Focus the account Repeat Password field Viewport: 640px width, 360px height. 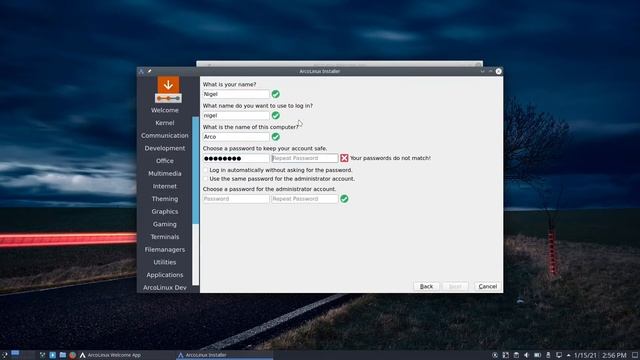click(x=304, y=158)
